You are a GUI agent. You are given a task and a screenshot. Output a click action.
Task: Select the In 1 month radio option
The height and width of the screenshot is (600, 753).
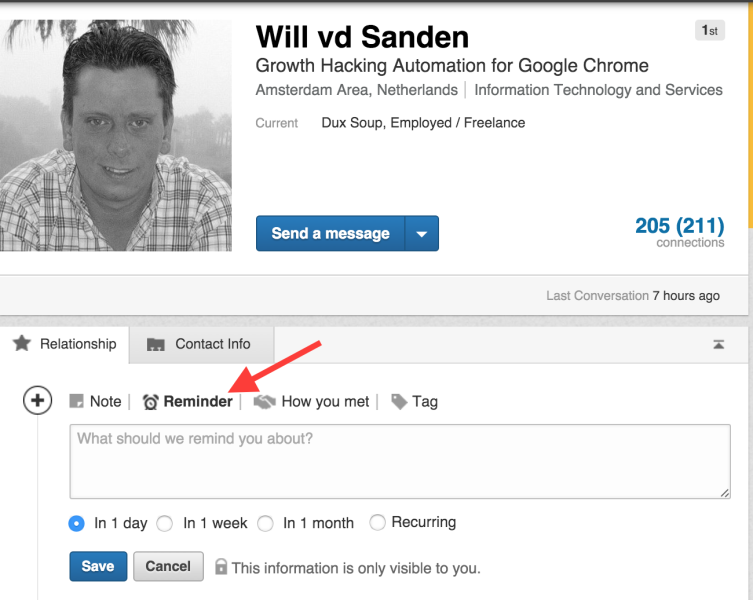click(x=265, y=523)
